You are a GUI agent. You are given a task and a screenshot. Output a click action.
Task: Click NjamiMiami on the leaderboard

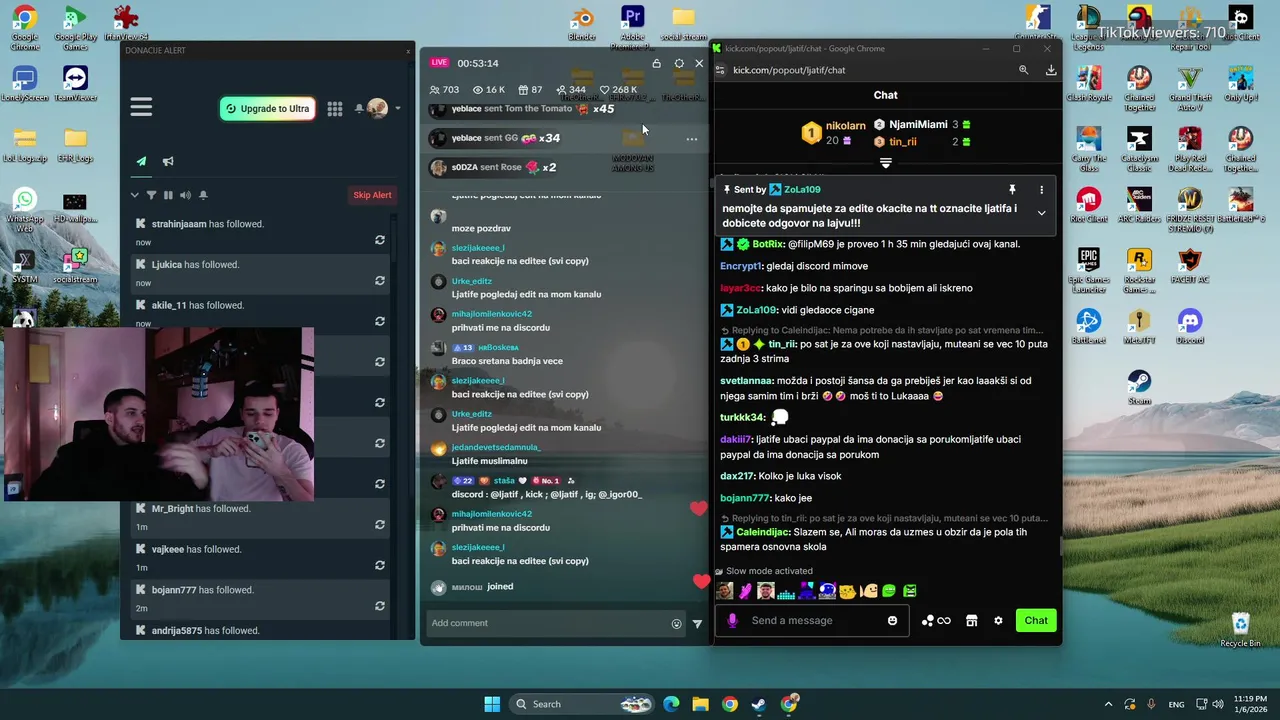pyautogui.click(x=918, y=125)
